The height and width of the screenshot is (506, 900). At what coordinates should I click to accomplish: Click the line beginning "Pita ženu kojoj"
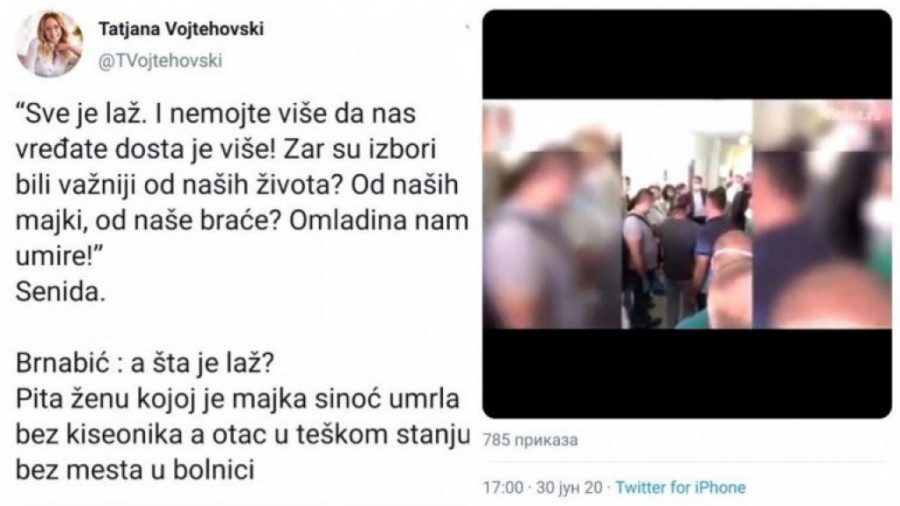point(238,399)
